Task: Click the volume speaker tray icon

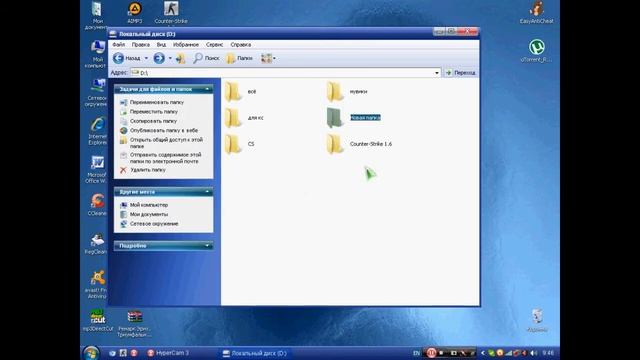Action: (x=534, y=353)
